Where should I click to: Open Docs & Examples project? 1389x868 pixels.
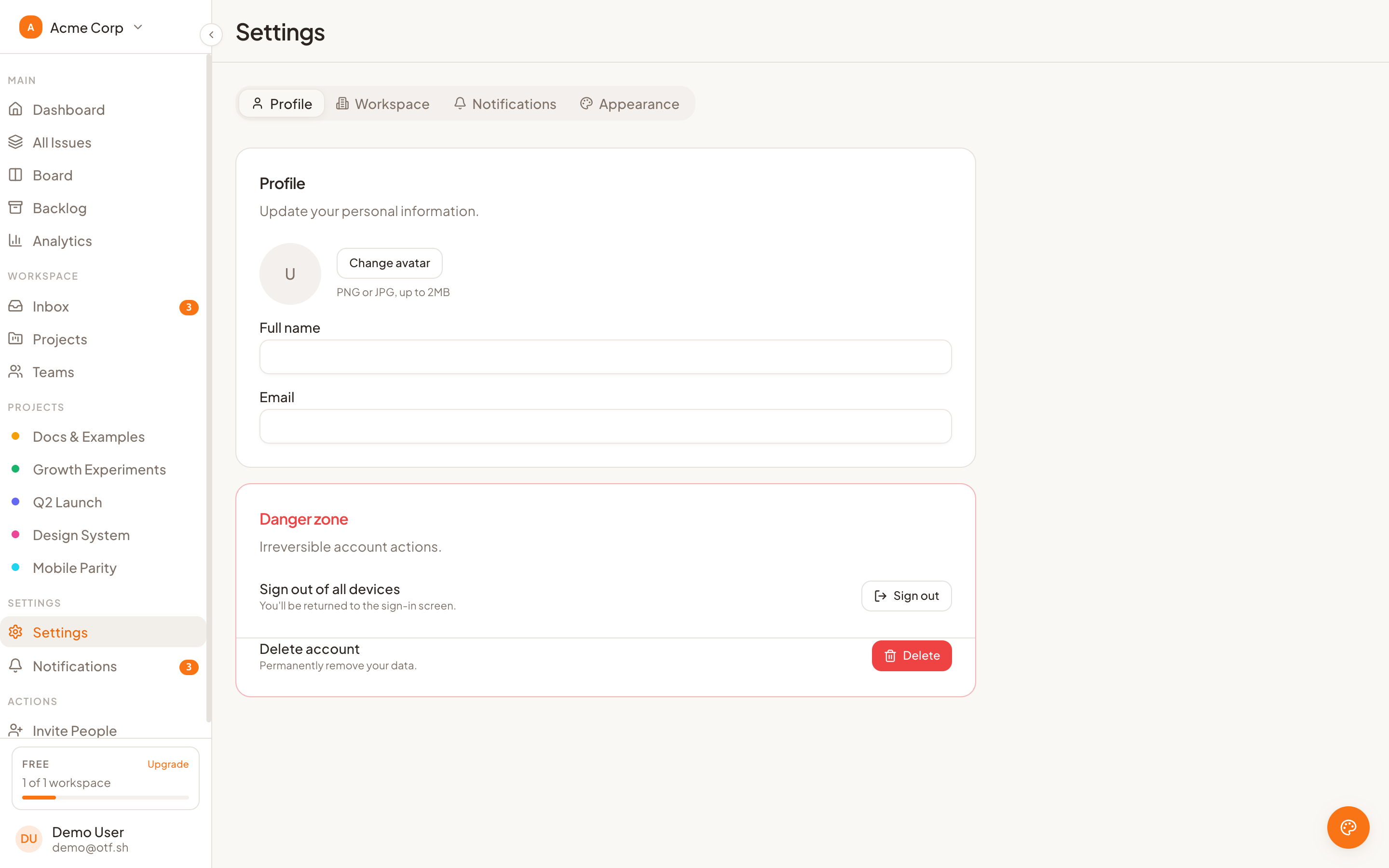103,437
